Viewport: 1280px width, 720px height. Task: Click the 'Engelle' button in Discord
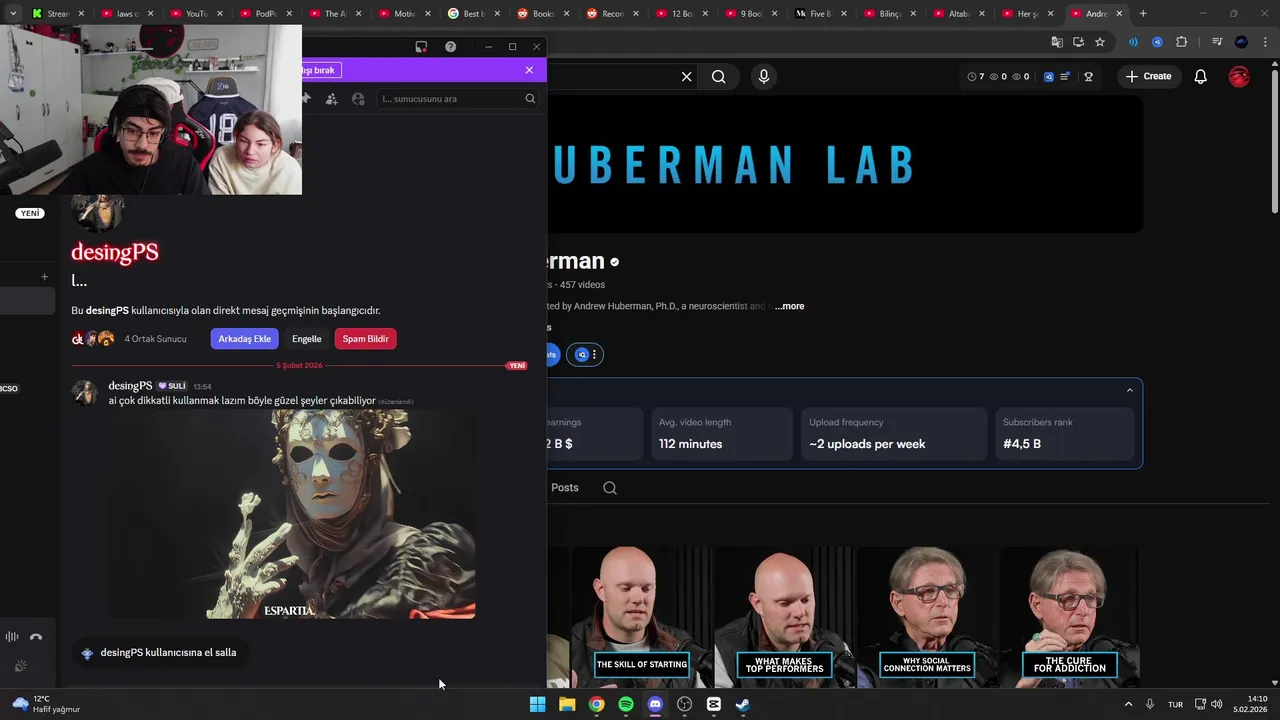click(307, 339)
